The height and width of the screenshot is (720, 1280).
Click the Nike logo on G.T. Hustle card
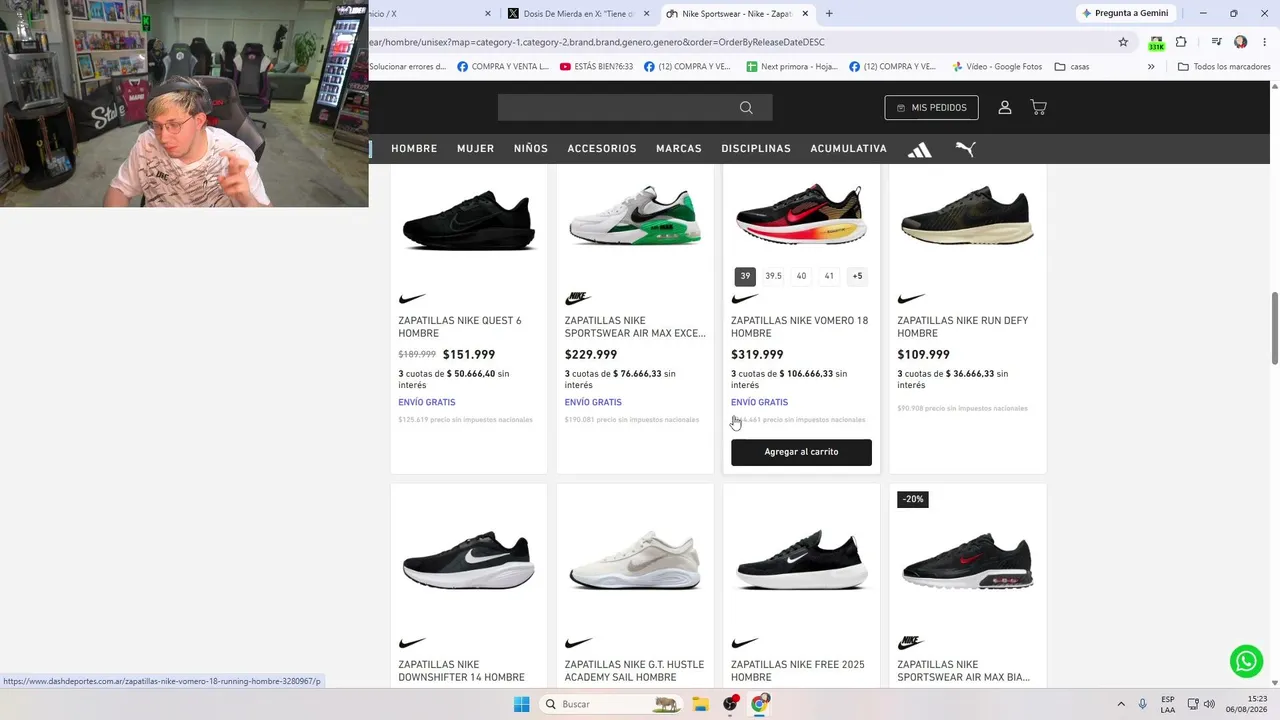[578, 643]
